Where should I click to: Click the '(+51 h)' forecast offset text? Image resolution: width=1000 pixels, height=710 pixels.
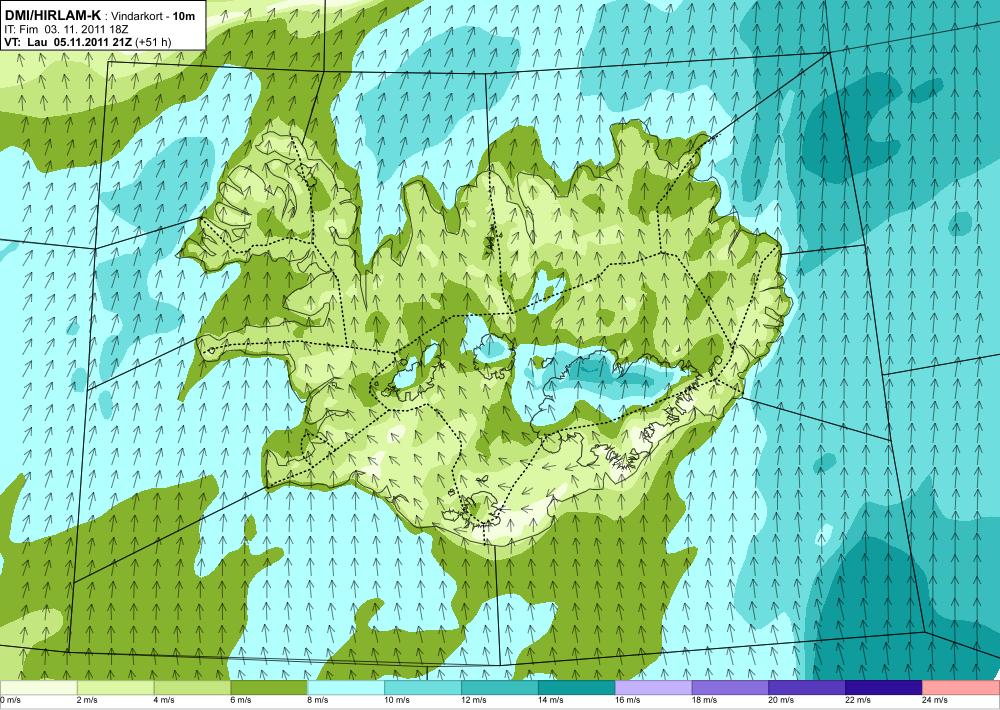[x=153, y=43]
